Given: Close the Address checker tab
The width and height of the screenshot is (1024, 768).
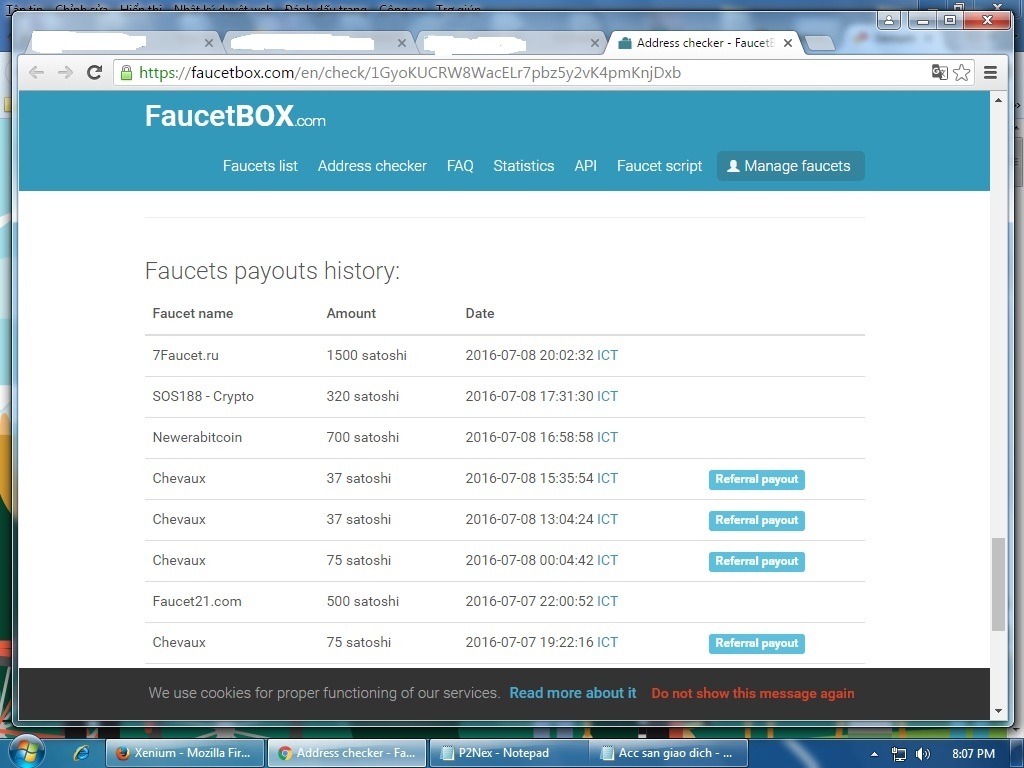Looking at the screenshot, I should click(788, 43).
